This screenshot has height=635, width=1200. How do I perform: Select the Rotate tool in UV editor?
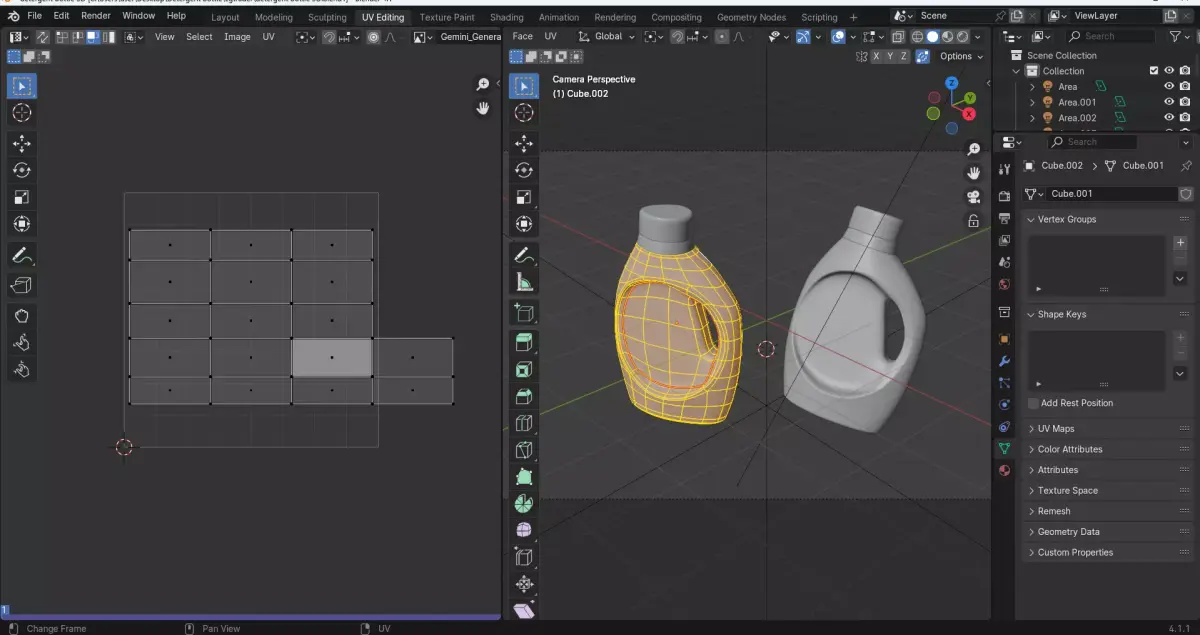pyautogui.click(x=22, y=171)
